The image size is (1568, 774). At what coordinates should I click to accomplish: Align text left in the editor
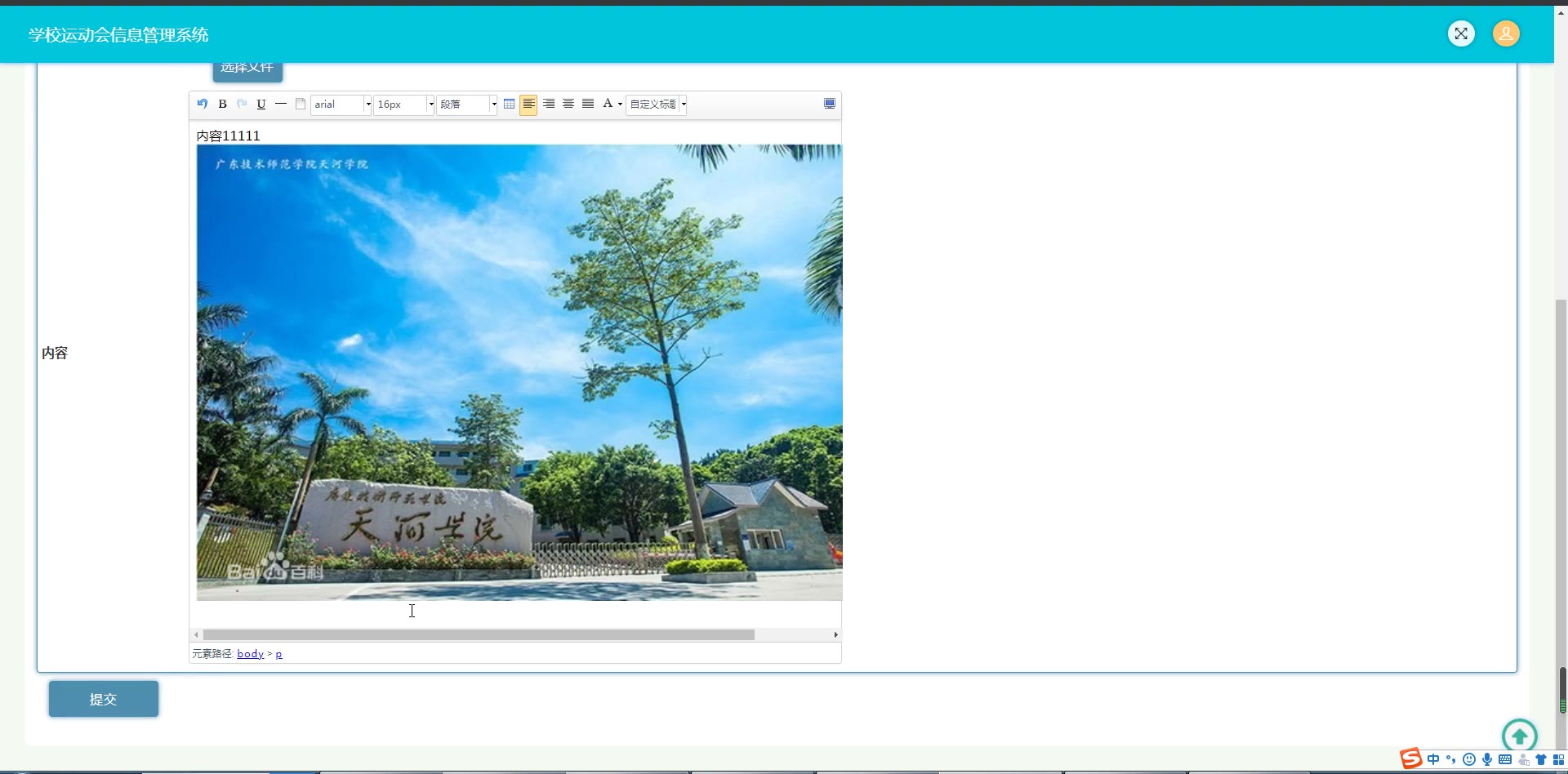pos(529,104)
